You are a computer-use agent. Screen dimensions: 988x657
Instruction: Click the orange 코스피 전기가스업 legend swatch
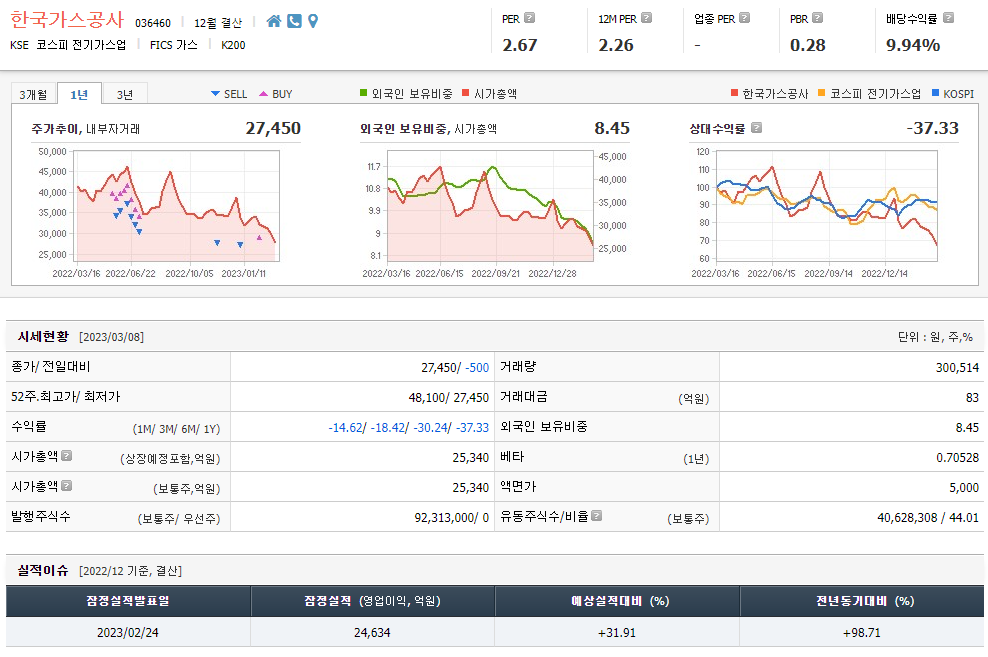click(822, 93)
